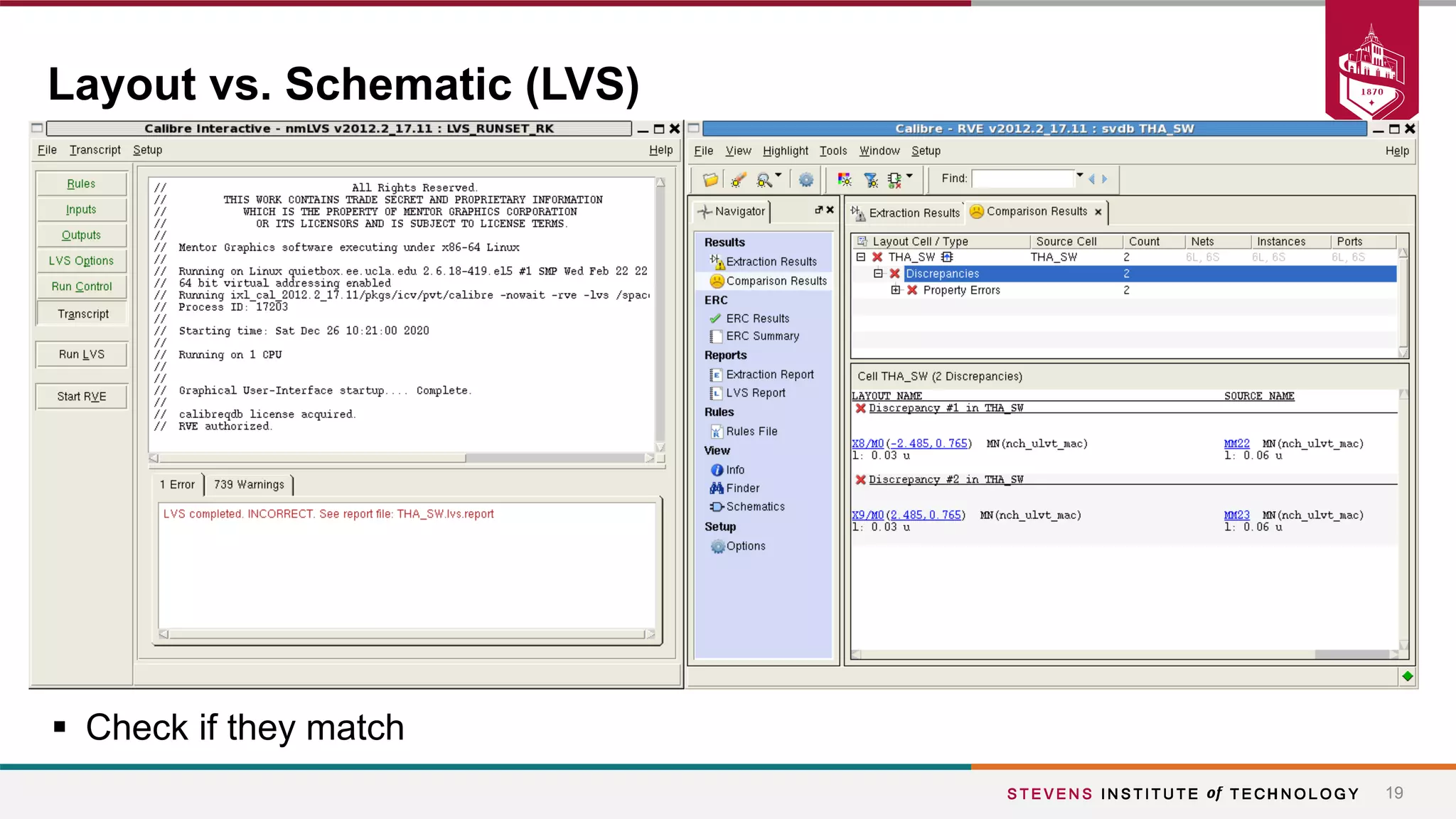This screenshot has width=1456, height=819.
Task: Click the Info icon under View
Action: point(717,470)
